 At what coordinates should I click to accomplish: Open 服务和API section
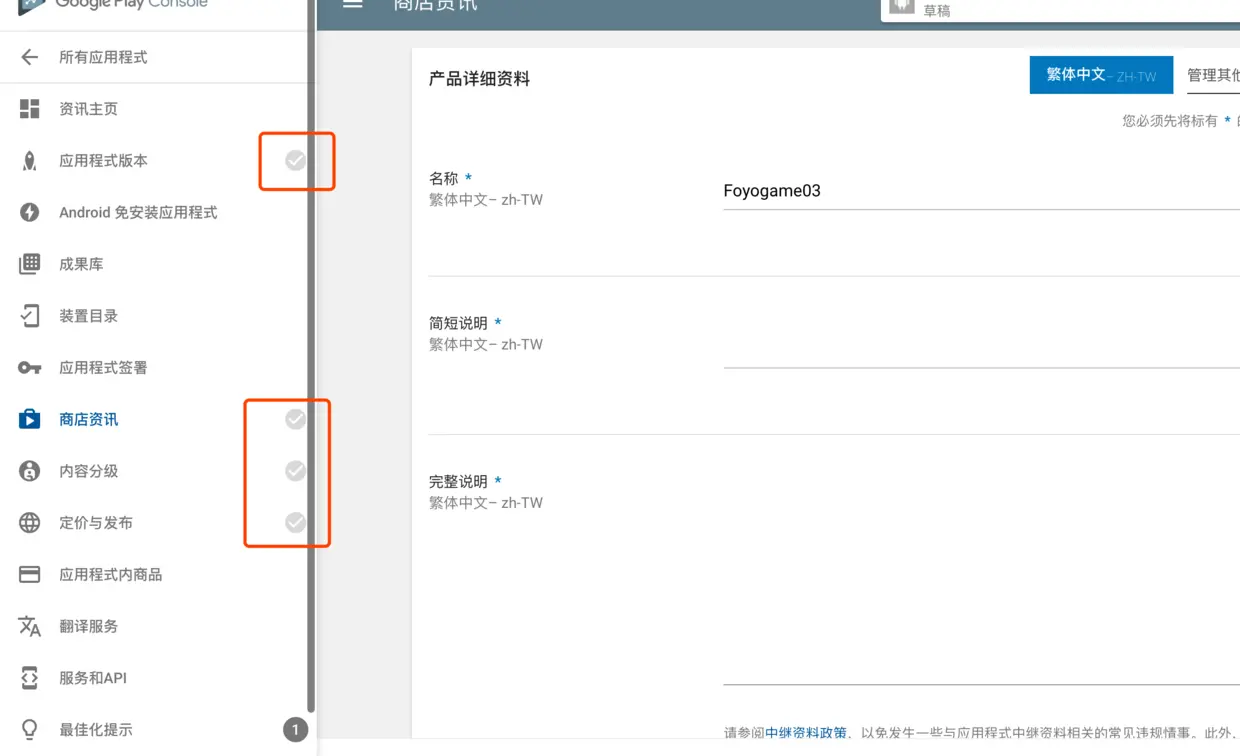pyautogui.click(x=92, y=677)
